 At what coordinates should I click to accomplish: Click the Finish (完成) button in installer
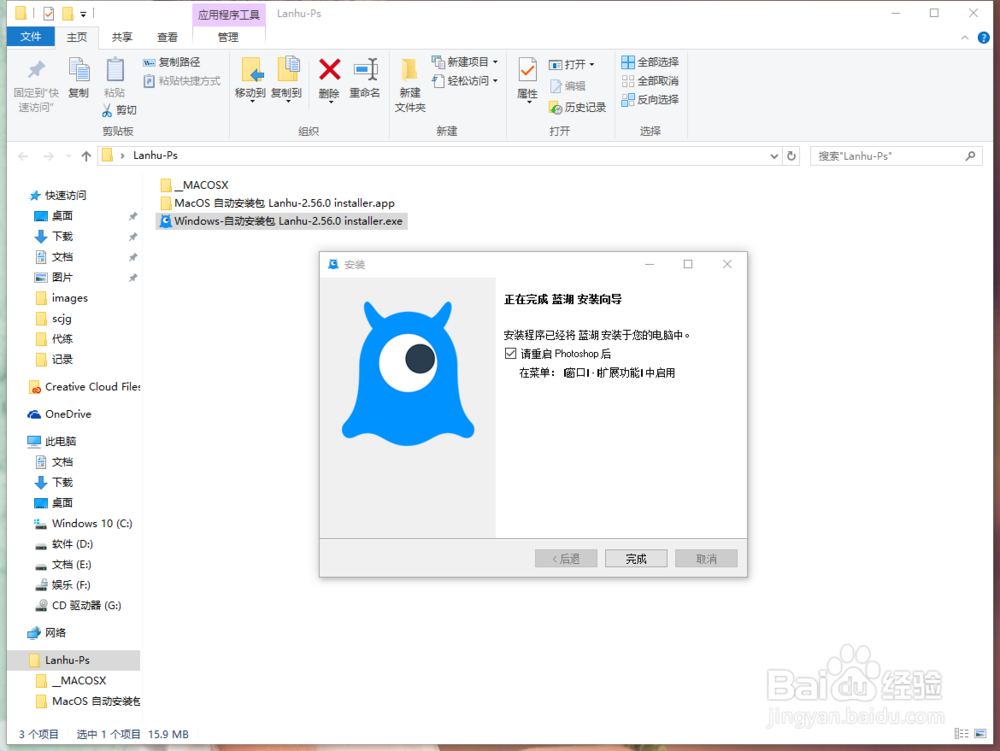pos(636,558)
